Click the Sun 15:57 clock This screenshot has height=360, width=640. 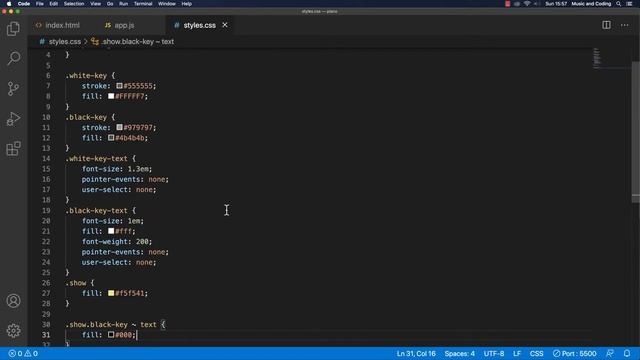(x=556, y=4)
